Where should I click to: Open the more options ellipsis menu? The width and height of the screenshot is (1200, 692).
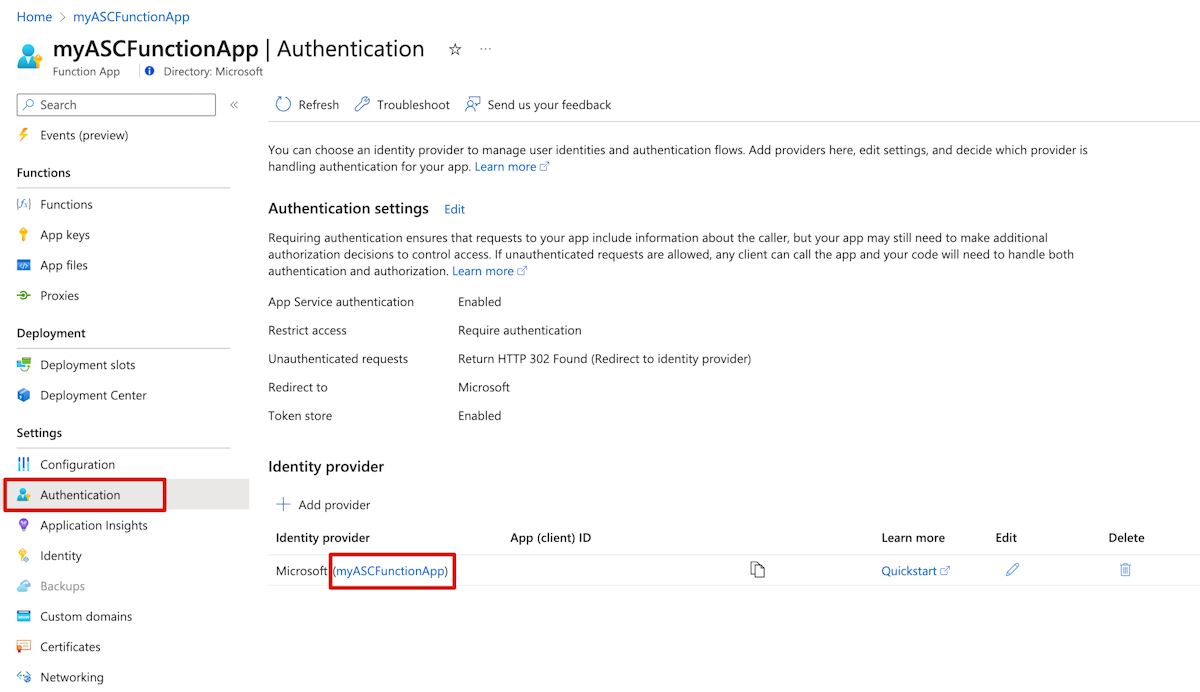click(x=486, y=49)
